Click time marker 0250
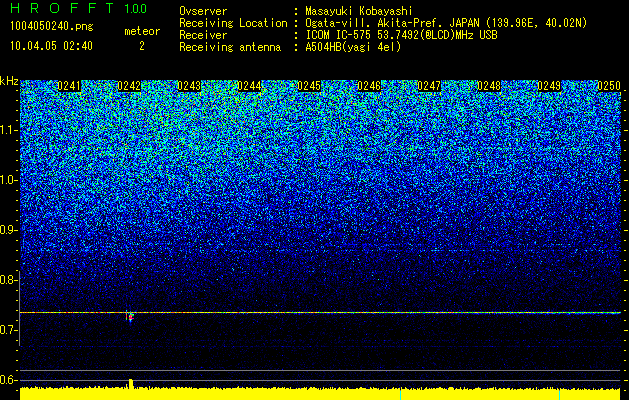The height and width of the screenshot is (400, 629). click(x=609, y=86)
